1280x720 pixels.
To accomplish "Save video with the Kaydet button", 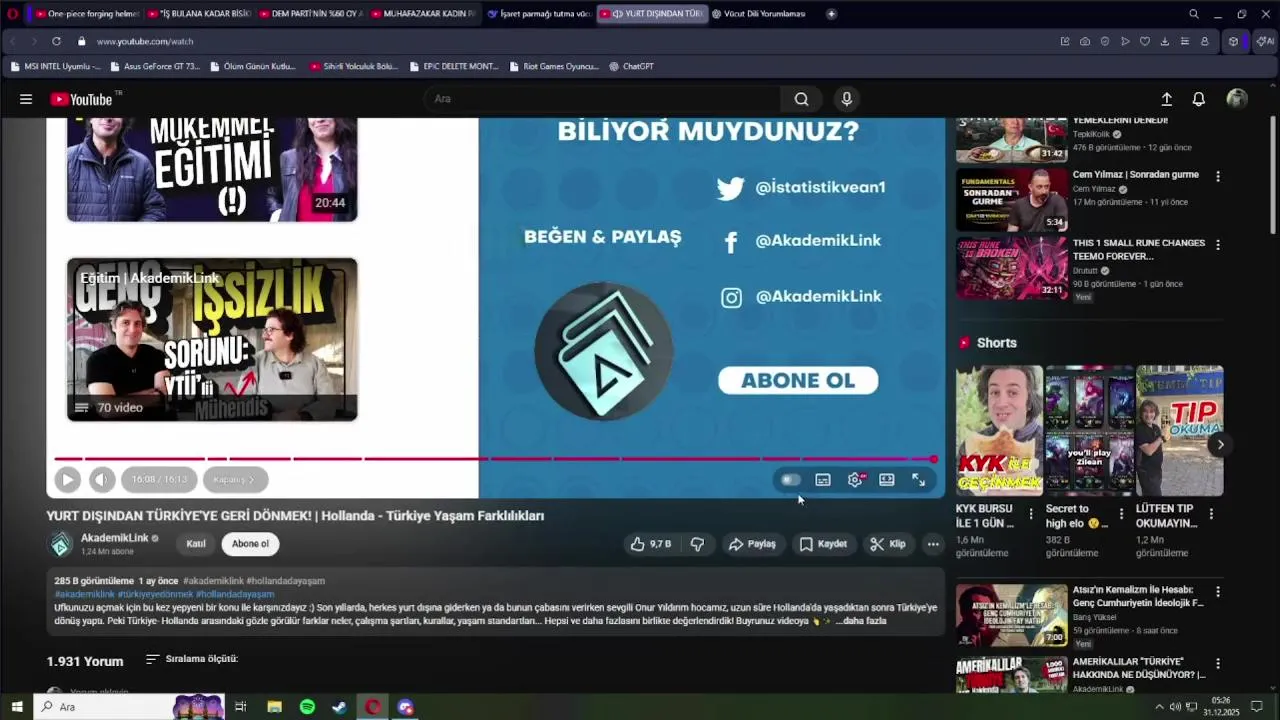I will click(x=823, y=544).
